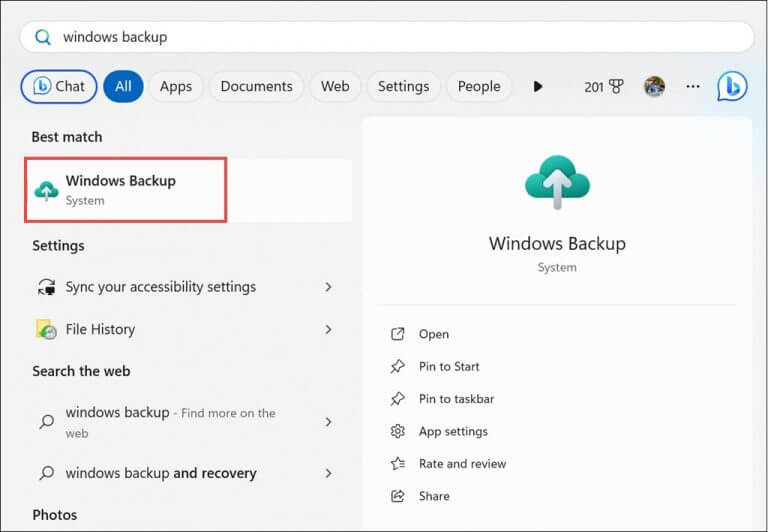Click the large Windows Backup cloud icon
This screenshot has height=532, width=768.
tap(557, 182)
